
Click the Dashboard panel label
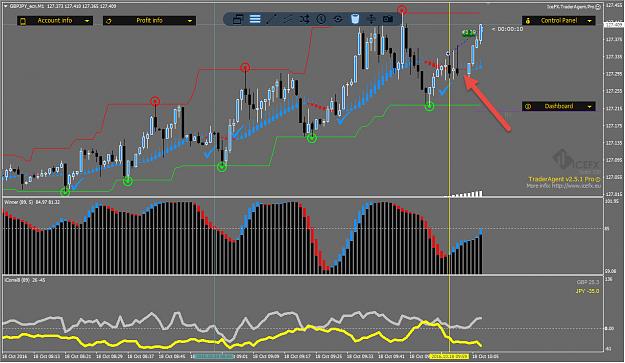point(558,106)
